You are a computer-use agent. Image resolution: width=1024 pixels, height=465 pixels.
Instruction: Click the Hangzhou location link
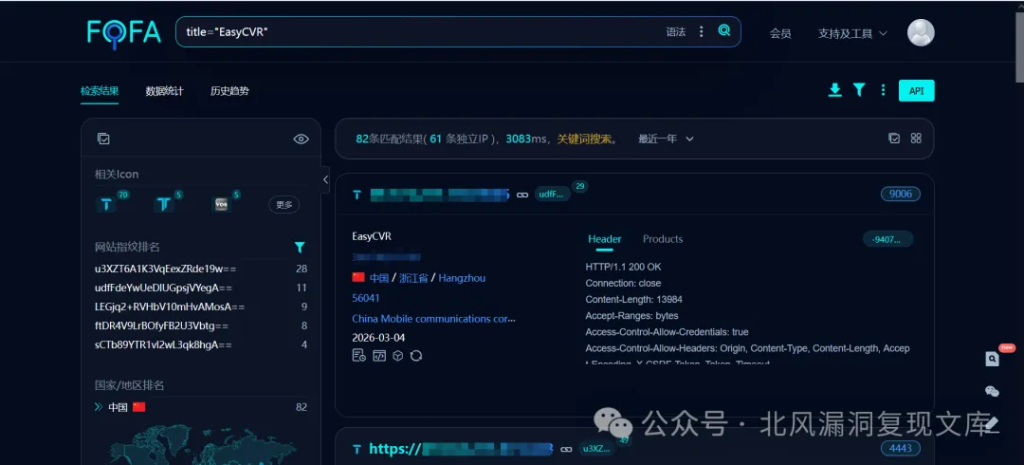point(462,278)
